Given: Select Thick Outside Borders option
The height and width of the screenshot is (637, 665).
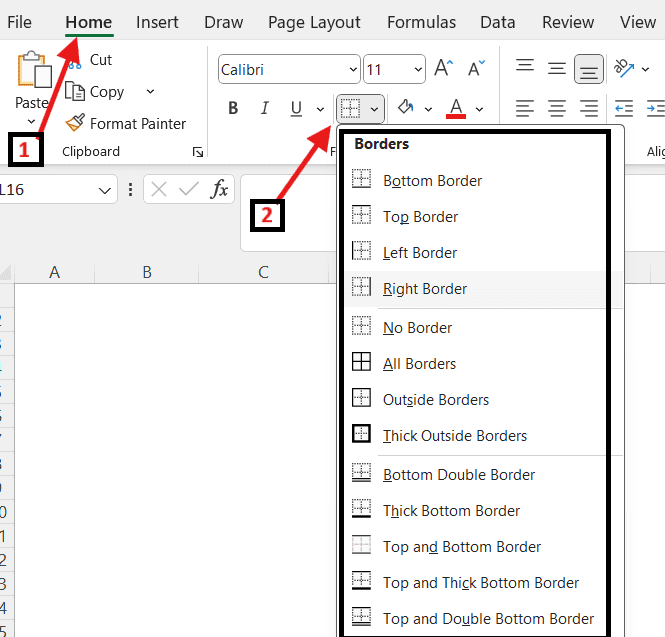Looking at the screenshot, I should 454,436.
